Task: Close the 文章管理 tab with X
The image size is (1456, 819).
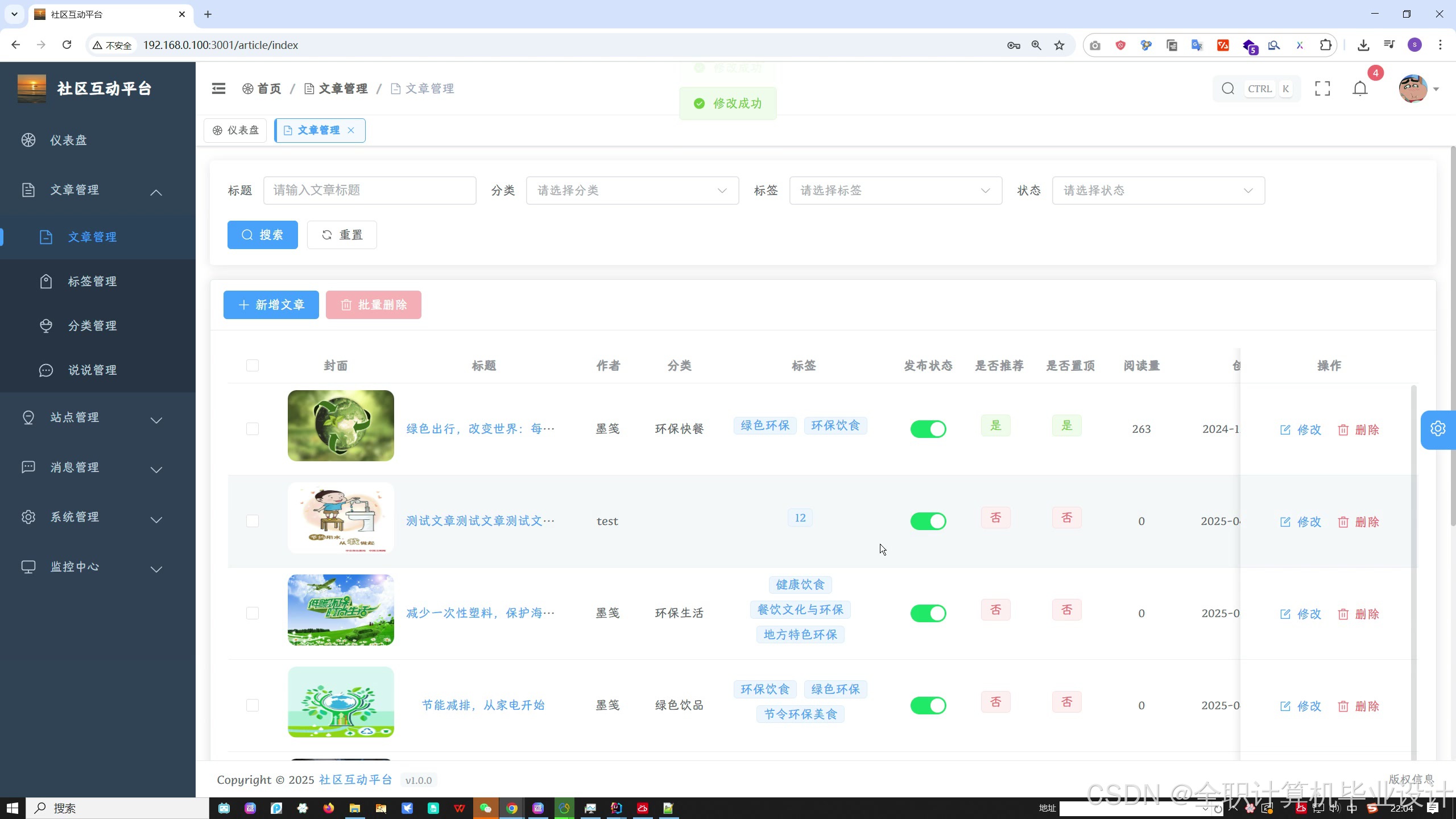Action: click(x=351, y=130)
